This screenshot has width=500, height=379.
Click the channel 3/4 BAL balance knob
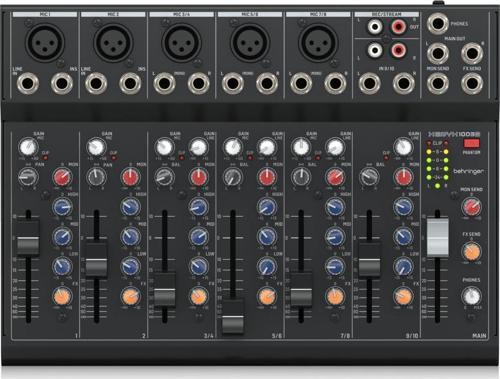click(x=165, y=177)
